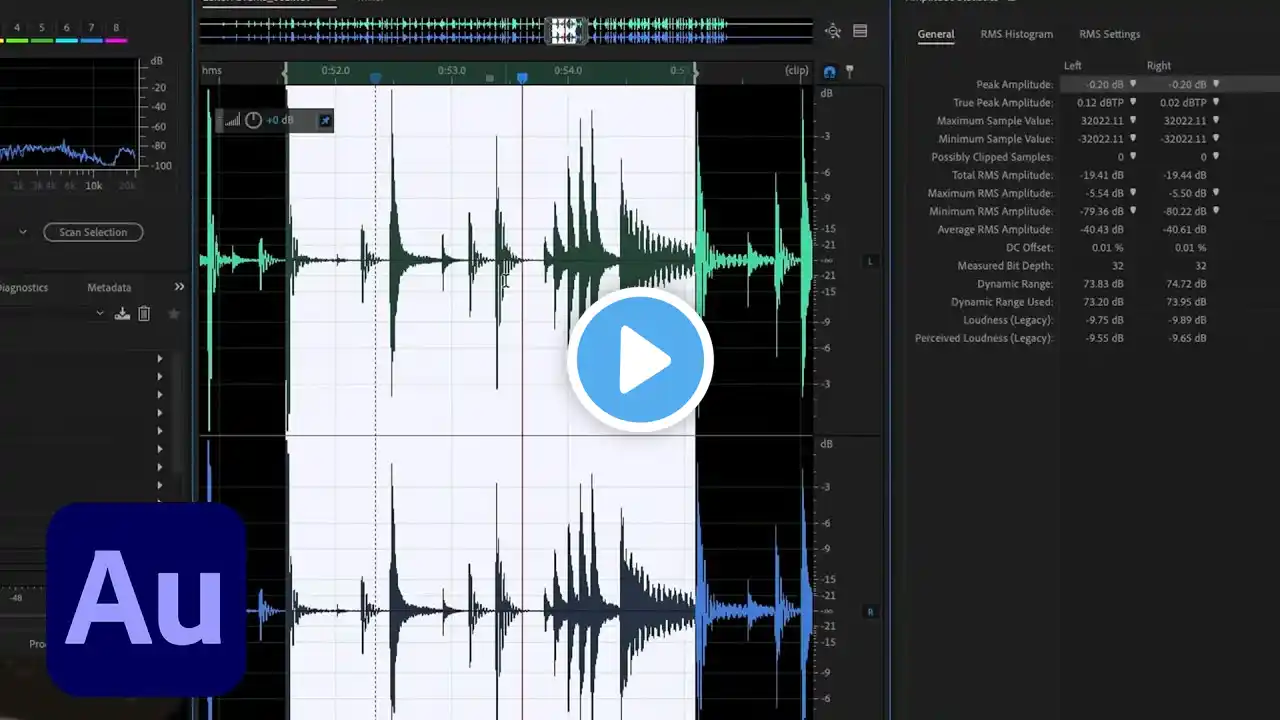This screenshot has width=1280, height=720.
Task: Show hidden panel tabs with double chevron
Action: coord(179,287)
